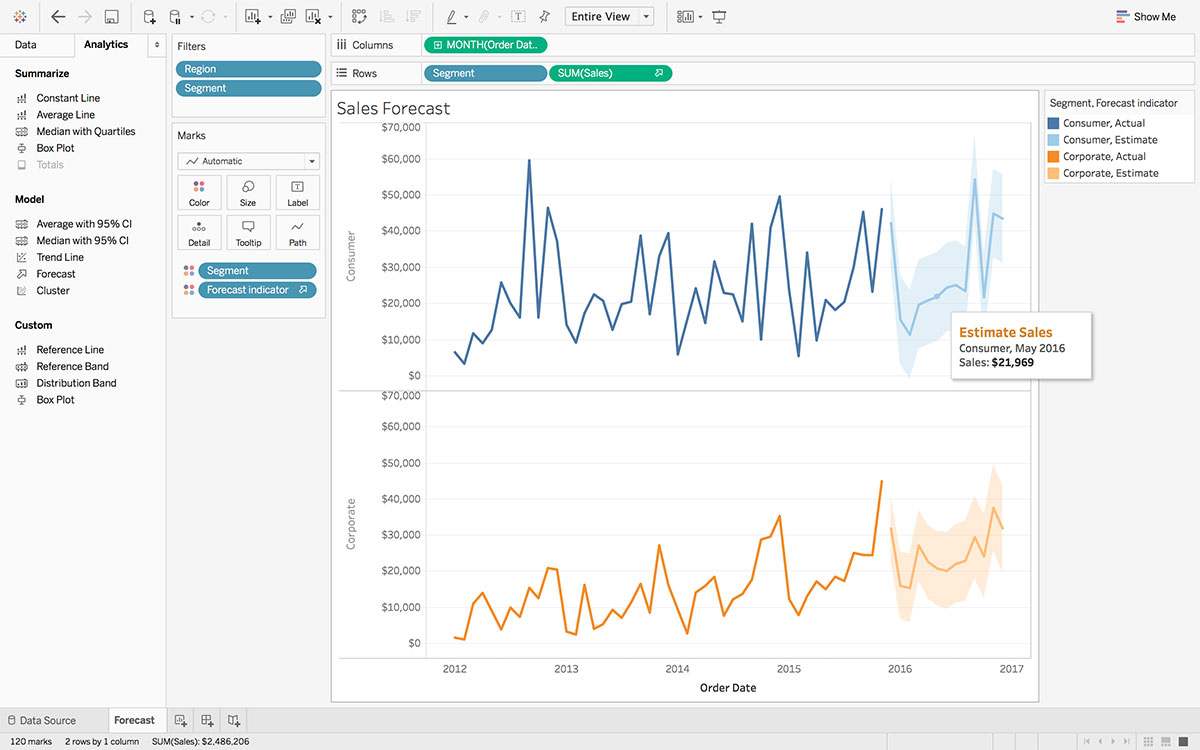Open the Size marks card button
This screenshot has height=750, width=1200.
click(x=248, y=193)
